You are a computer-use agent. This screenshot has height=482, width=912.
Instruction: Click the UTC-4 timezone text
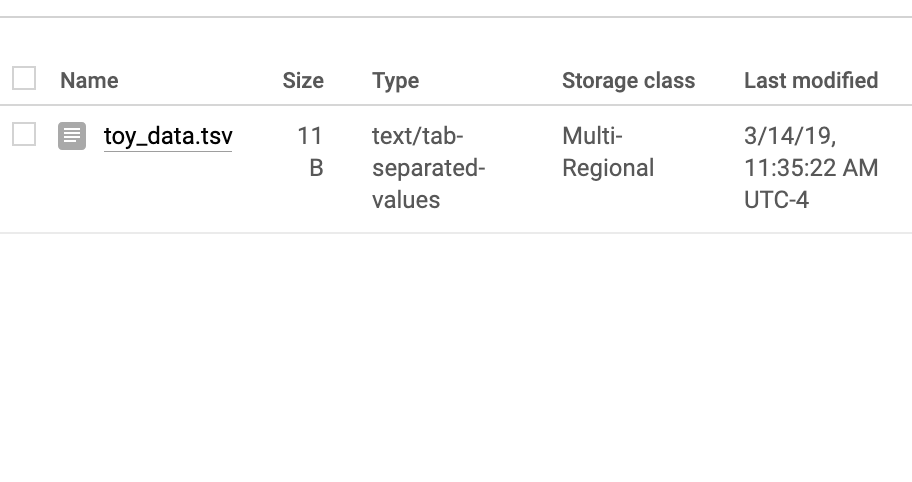[x=776, y=200]
